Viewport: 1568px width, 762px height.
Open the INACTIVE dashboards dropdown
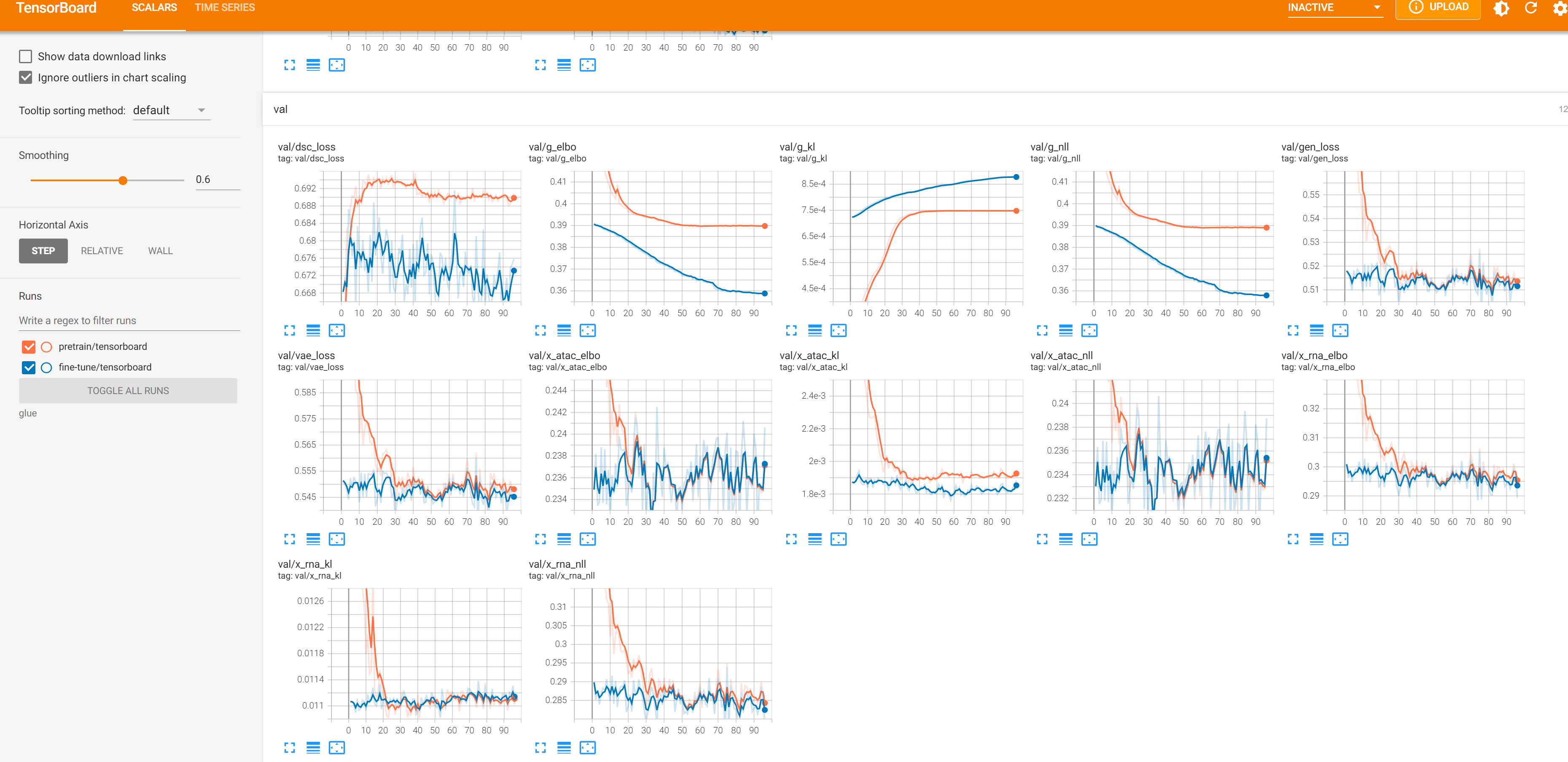pyautogui.click(x=1334, y=8)
